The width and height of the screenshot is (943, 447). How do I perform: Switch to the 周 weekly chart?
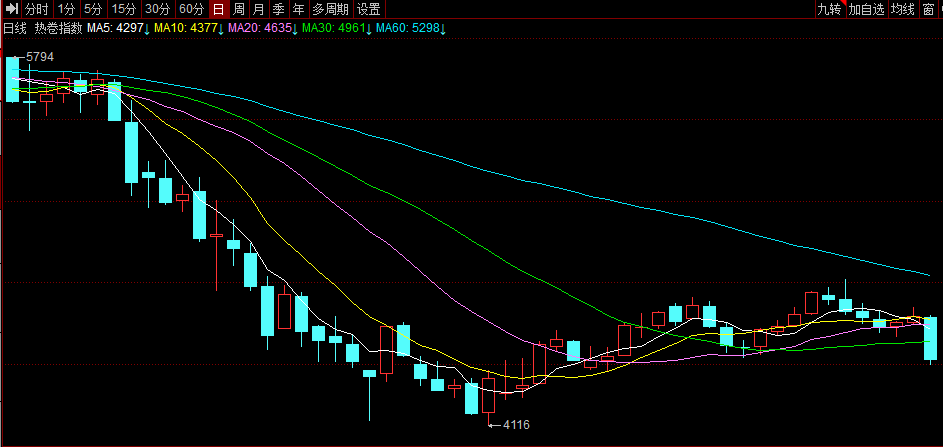click(x=239, y=8)
